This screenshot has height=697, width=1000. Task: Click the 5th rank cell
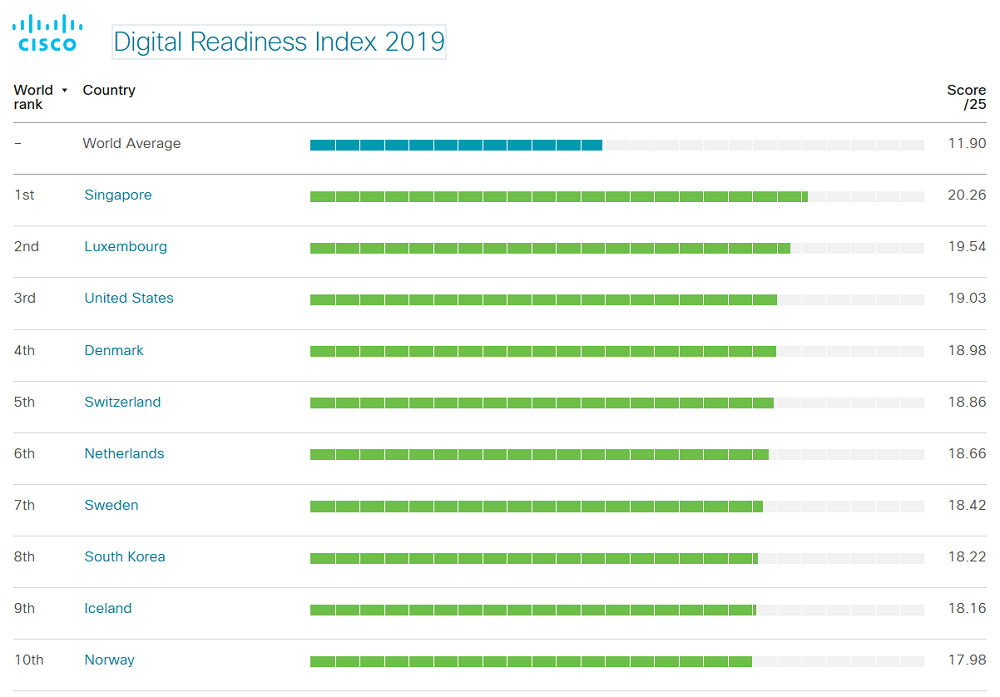[24, 402]
